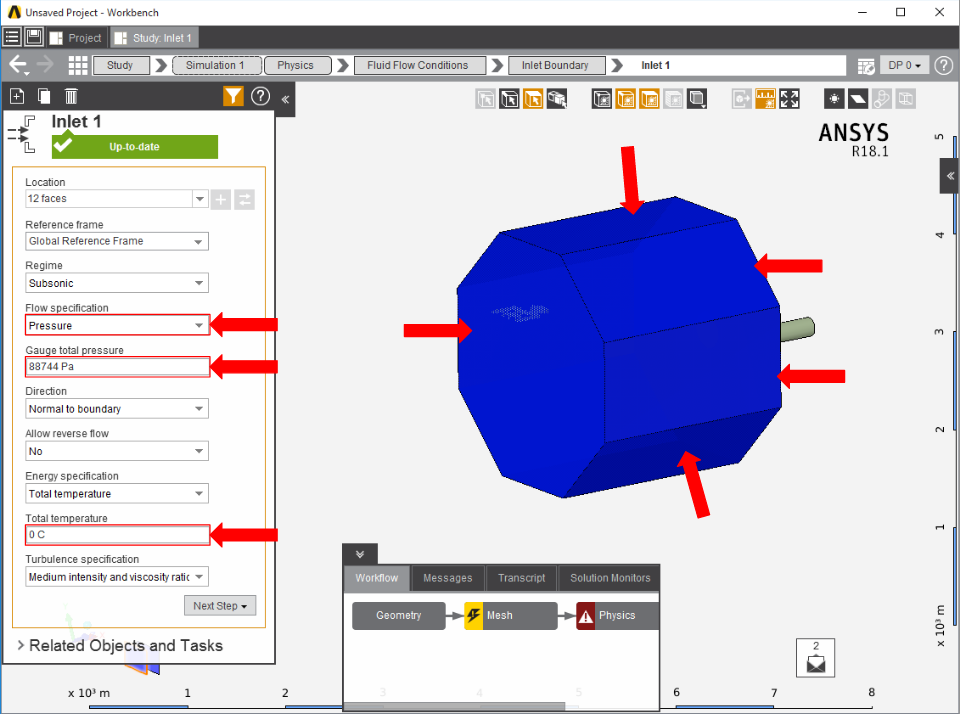Screen dimensions: 960x714
Task: Click the Next Step button
Action: [x=220, y=606]
